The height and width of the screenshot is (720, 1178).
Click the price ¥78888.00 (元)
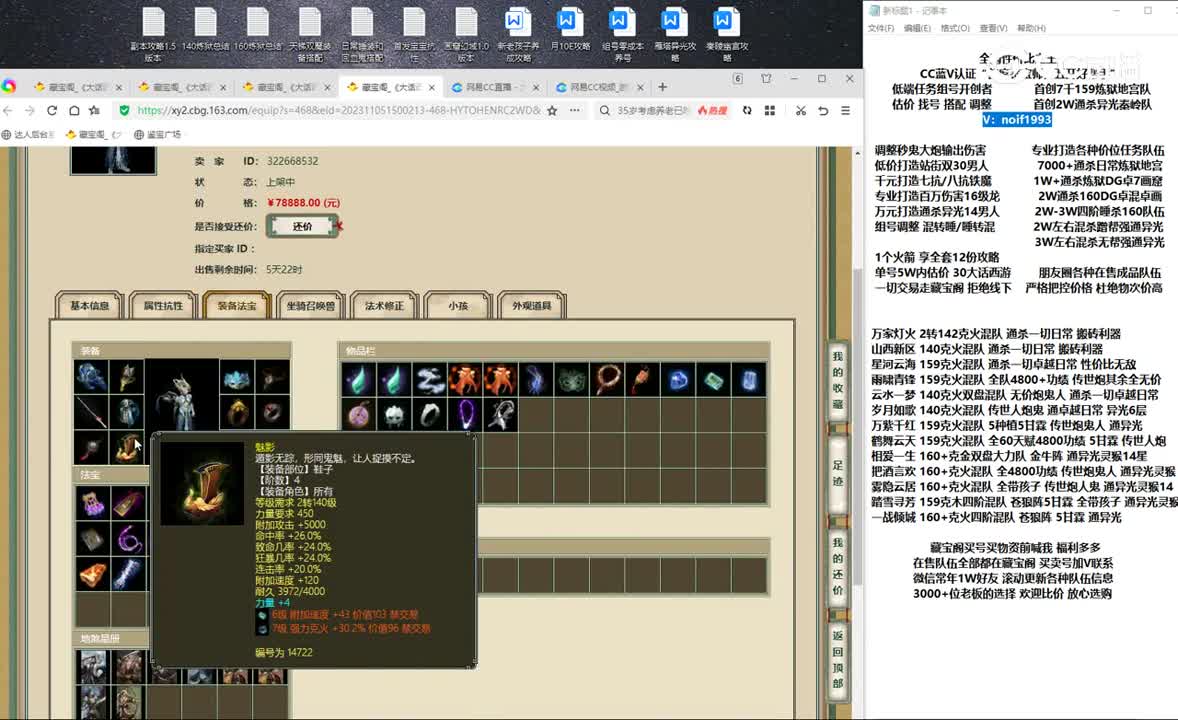coord(304,203)
